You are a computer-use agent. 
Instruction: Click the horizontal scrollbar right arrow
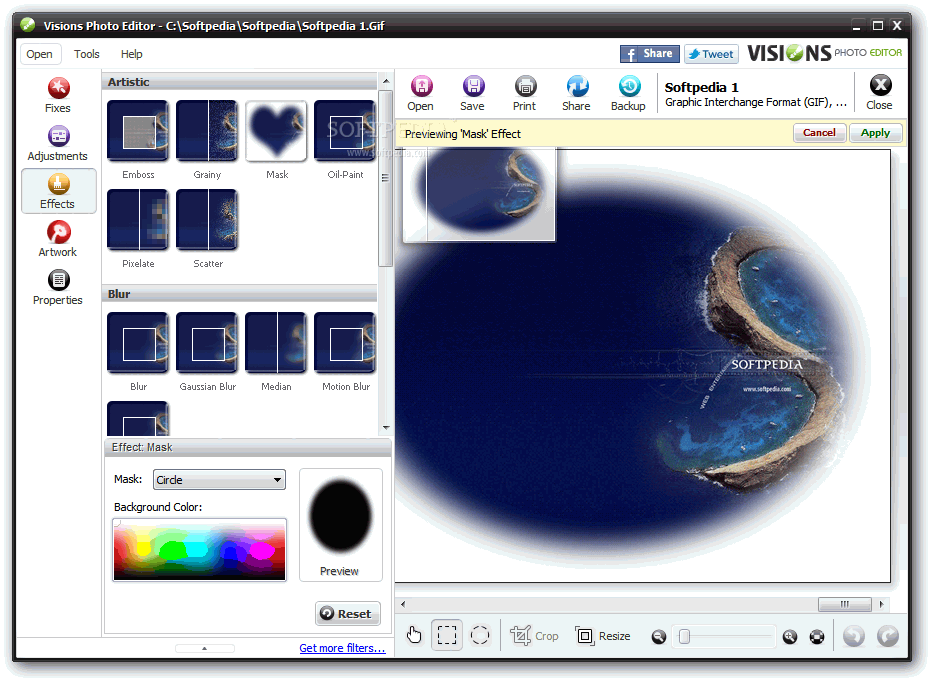[x=881, y=604]
